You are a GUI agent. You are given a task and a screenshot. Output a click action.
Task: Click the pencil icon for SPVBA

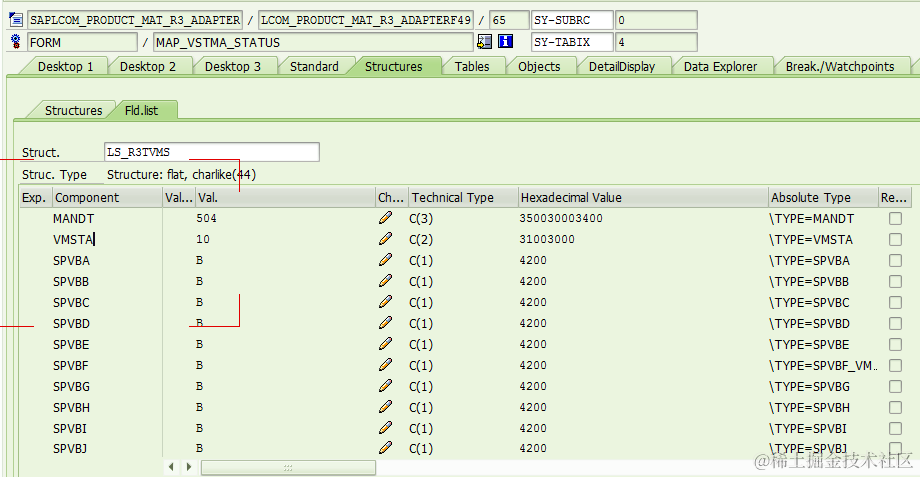point(385,261)
